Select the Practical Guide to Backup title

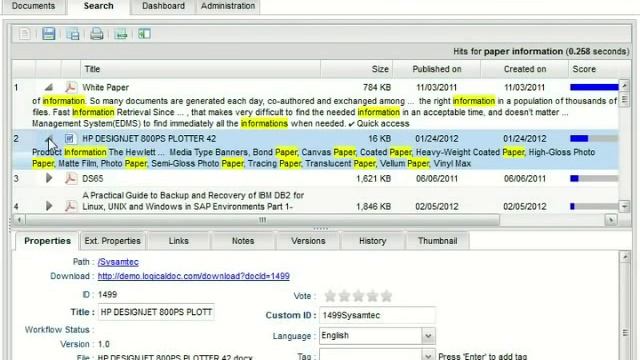tap(193, 201)
